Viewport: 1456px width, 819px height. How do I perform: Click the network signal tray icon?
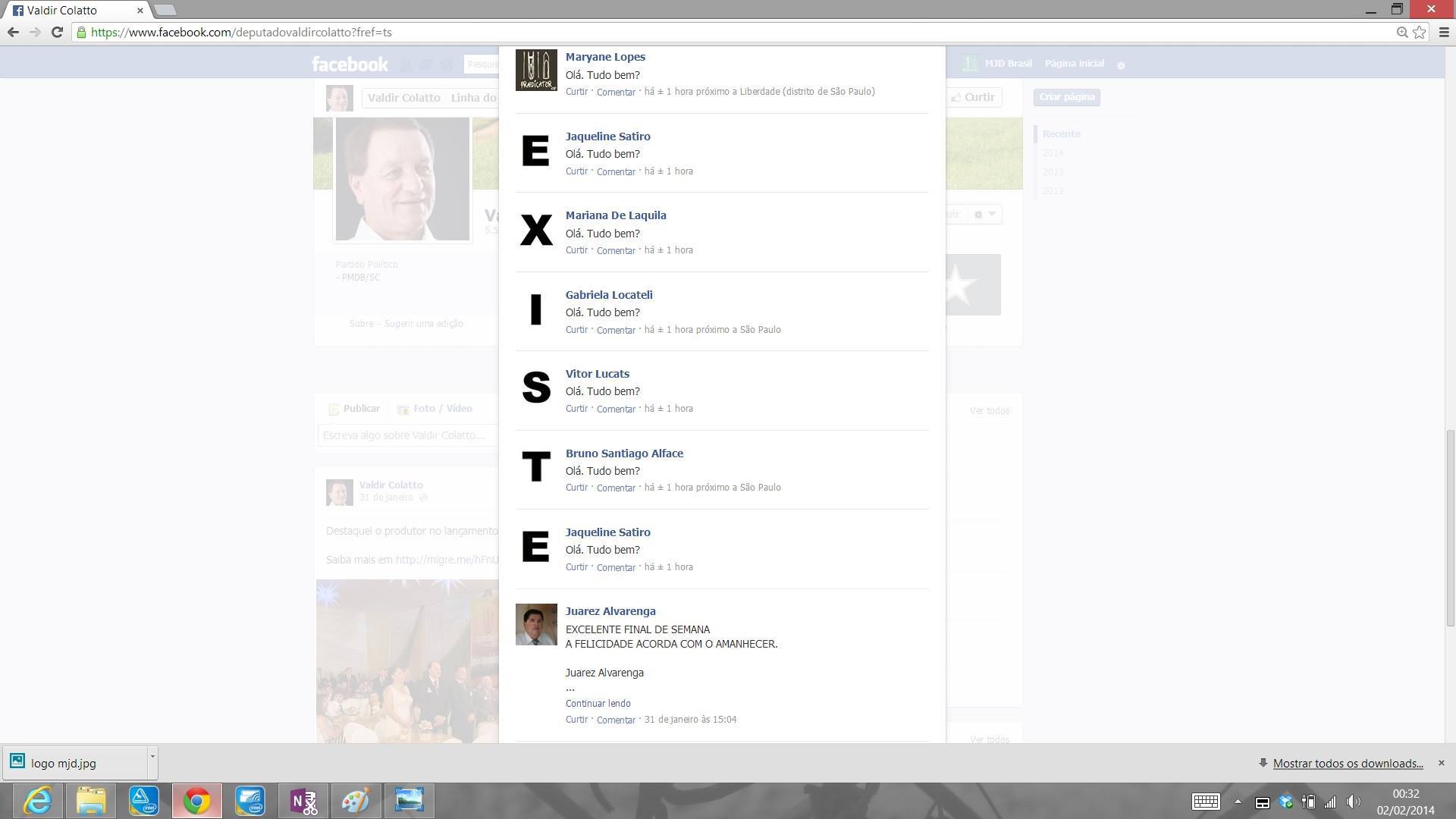[1330, 802]
